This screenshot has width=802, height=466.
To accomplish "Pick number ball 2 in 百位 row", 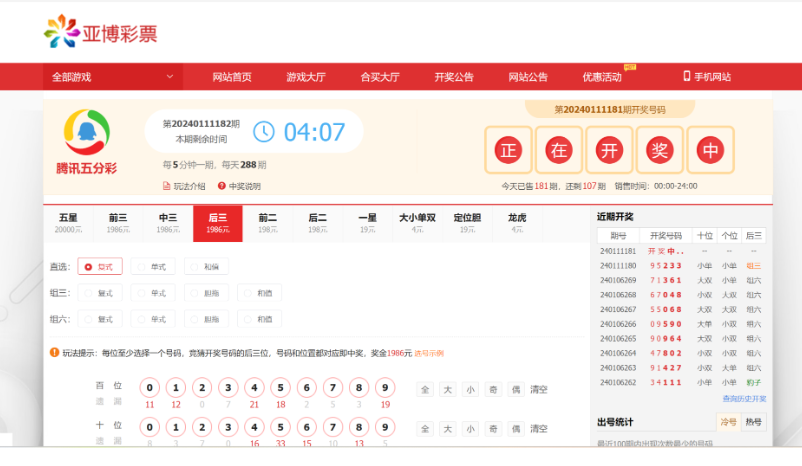I will point(202,388).
